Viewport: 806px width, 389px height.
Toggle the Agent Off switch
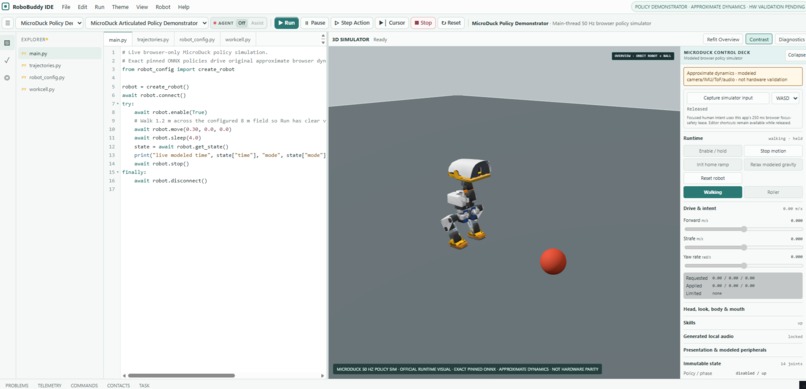pyautogui.click(x=242, y=23)
